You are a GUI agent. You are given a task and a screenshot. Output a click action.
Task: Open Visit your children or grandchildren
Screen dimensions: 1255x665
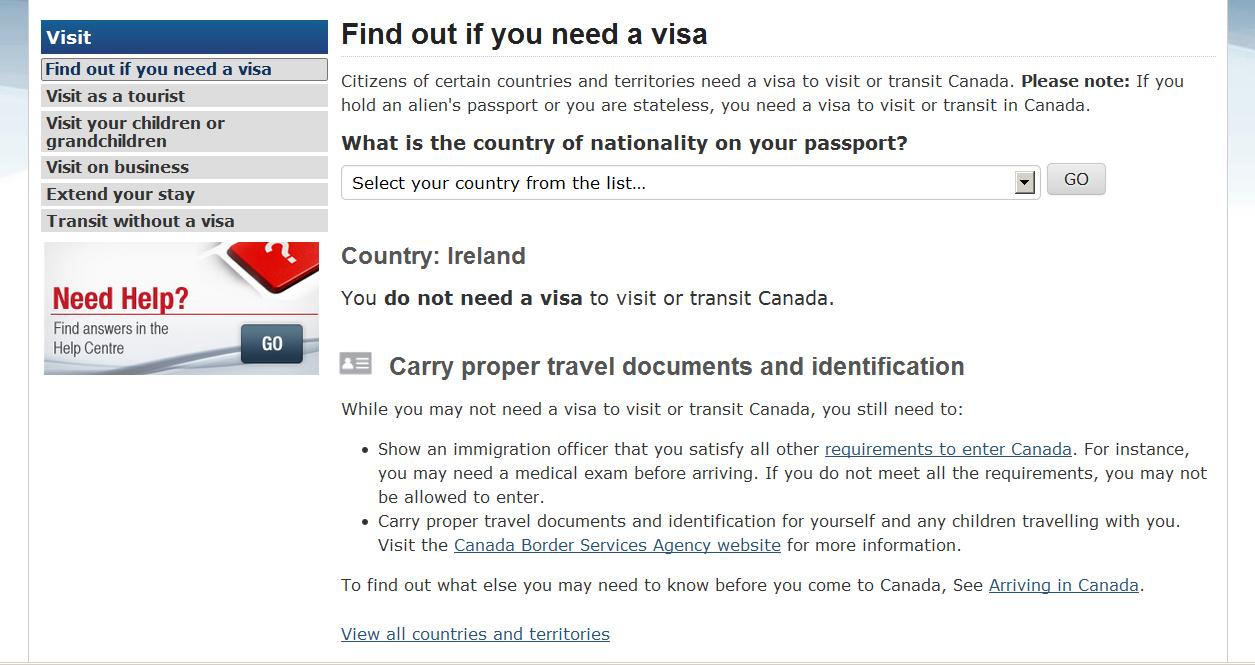185,132
